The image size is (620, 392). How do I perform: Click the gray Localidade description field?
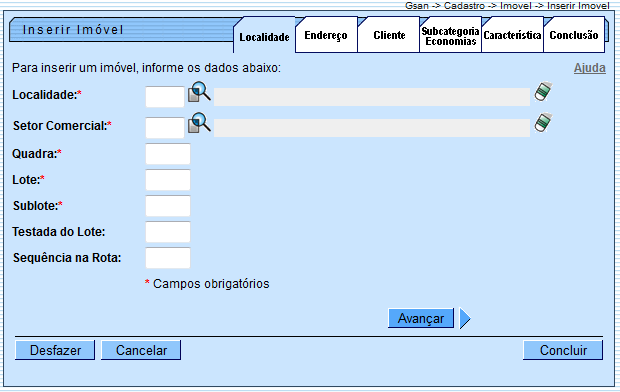tap(372, 97)
